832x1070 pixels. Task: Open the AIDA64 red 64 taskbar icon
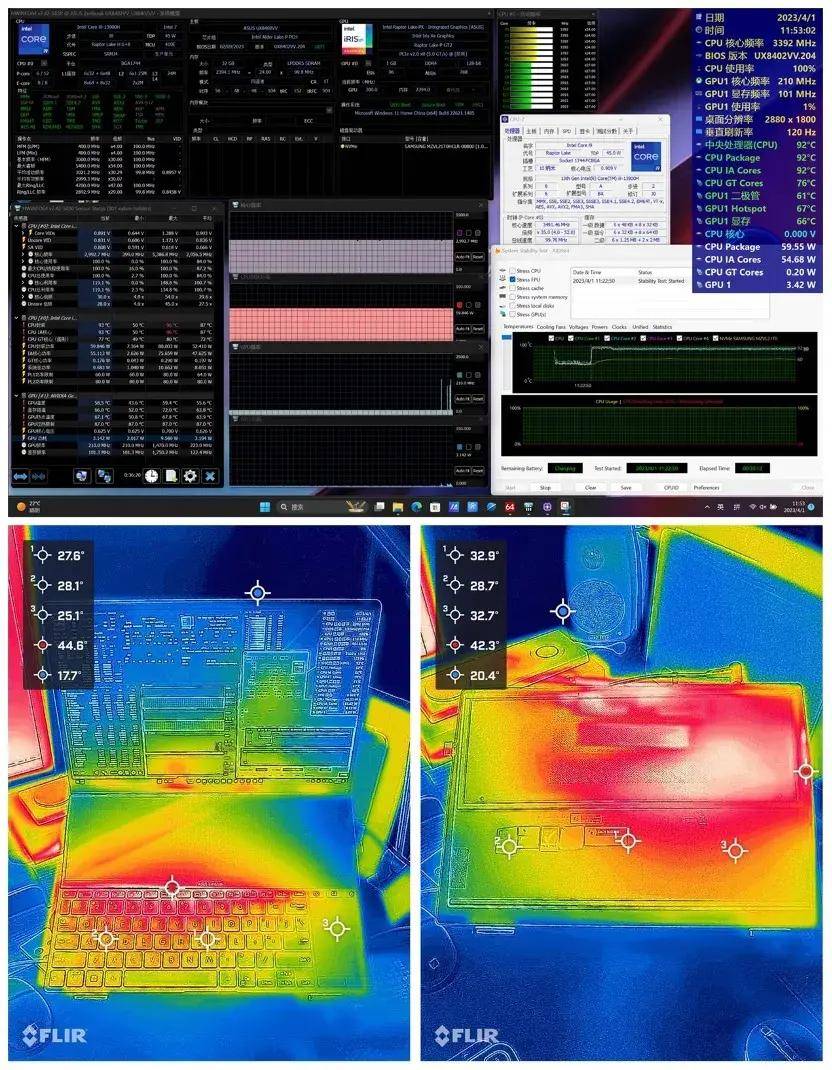[x=509, y=507]
